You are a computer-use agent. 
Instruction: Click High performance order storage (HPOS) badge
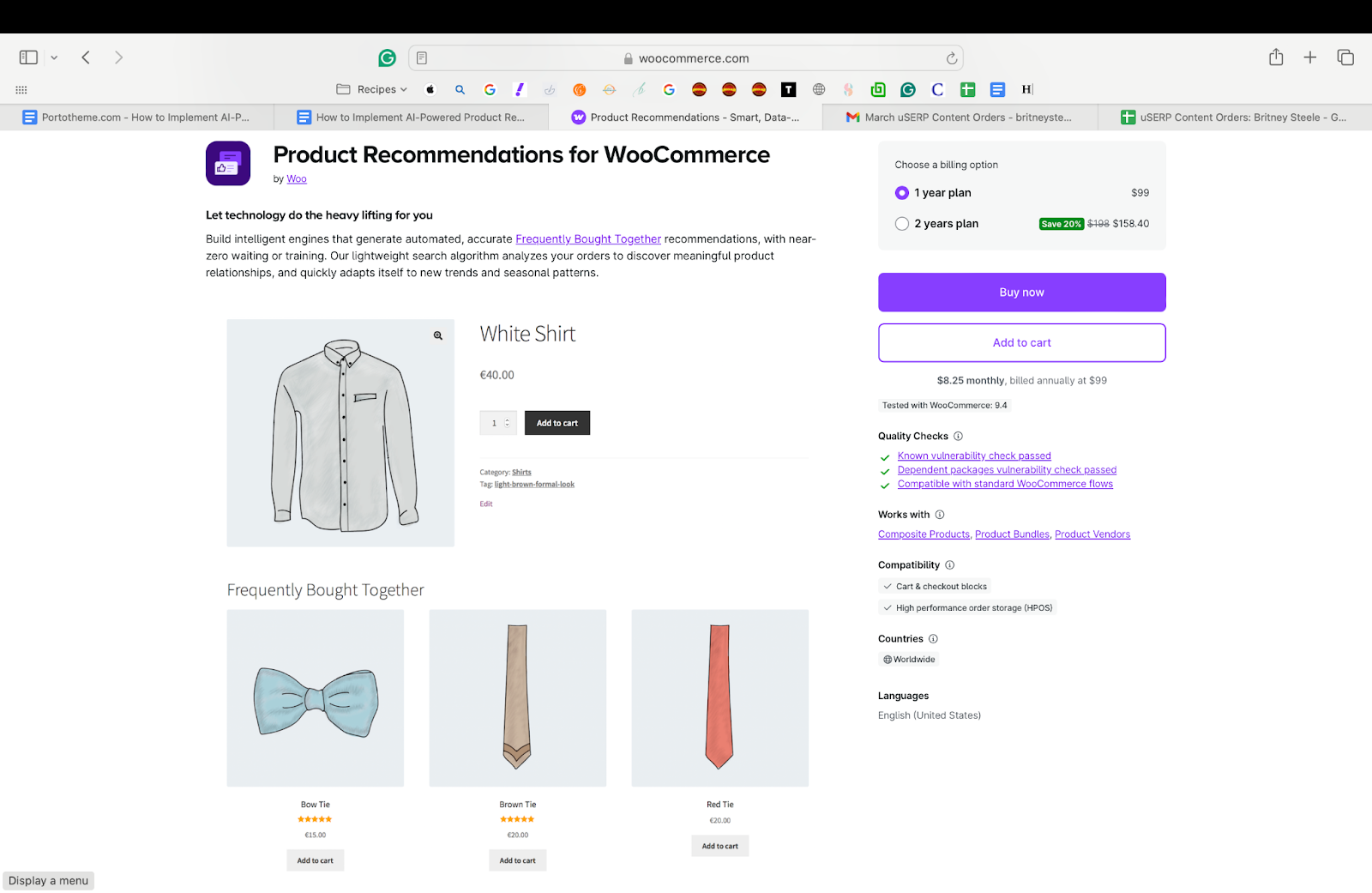tap(967, 608)
